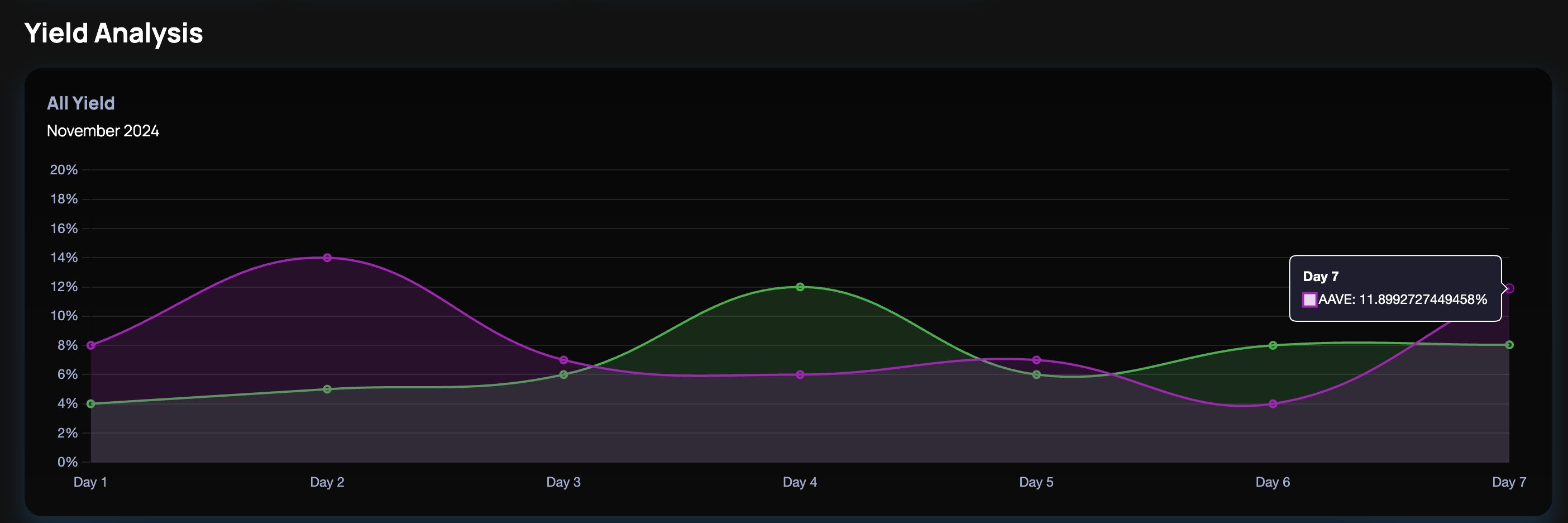This screenshot has height=523, width=1568.
Task: Click the green data point at Day 7
Action: click(x=1509, y=345)
